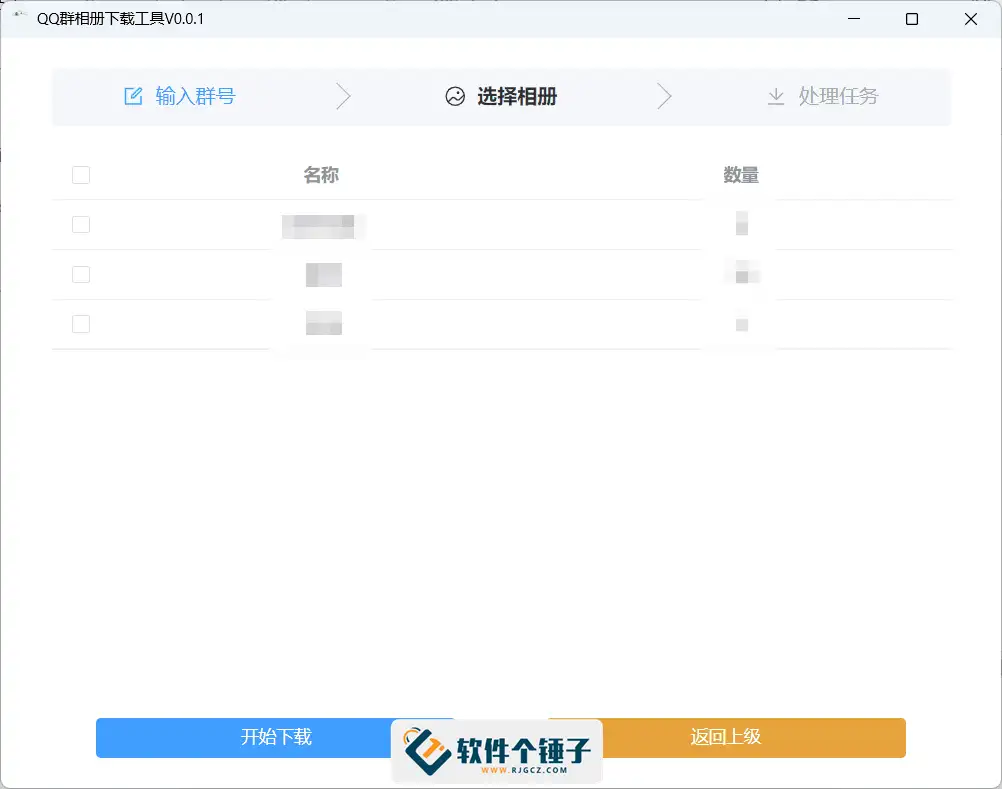The image size is (1002, 789).
Task: Tick the select-all checkbox in the table header
Action: (81, 174)
